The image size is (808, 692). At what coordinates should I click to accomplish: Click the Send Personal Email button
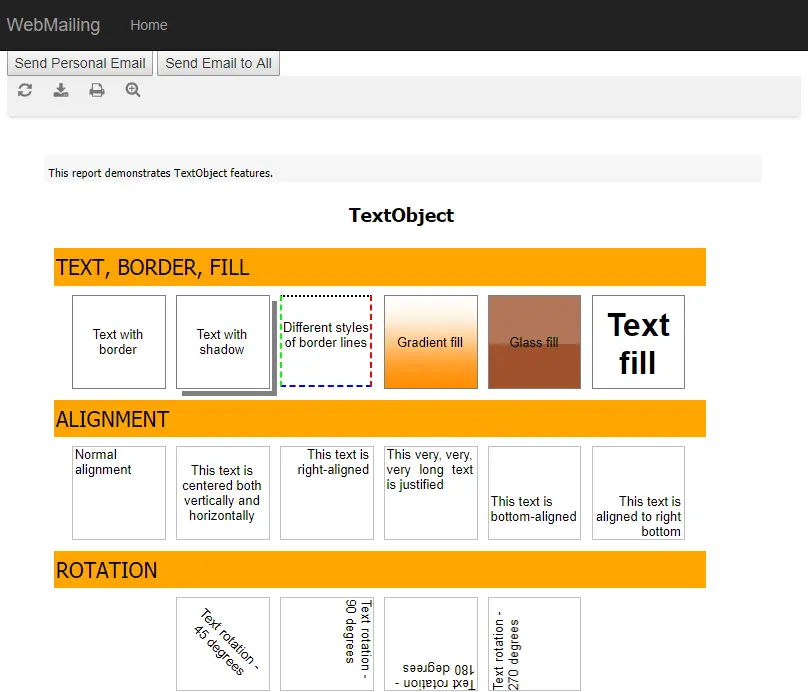pyautogui.click(x=80, y=63)
